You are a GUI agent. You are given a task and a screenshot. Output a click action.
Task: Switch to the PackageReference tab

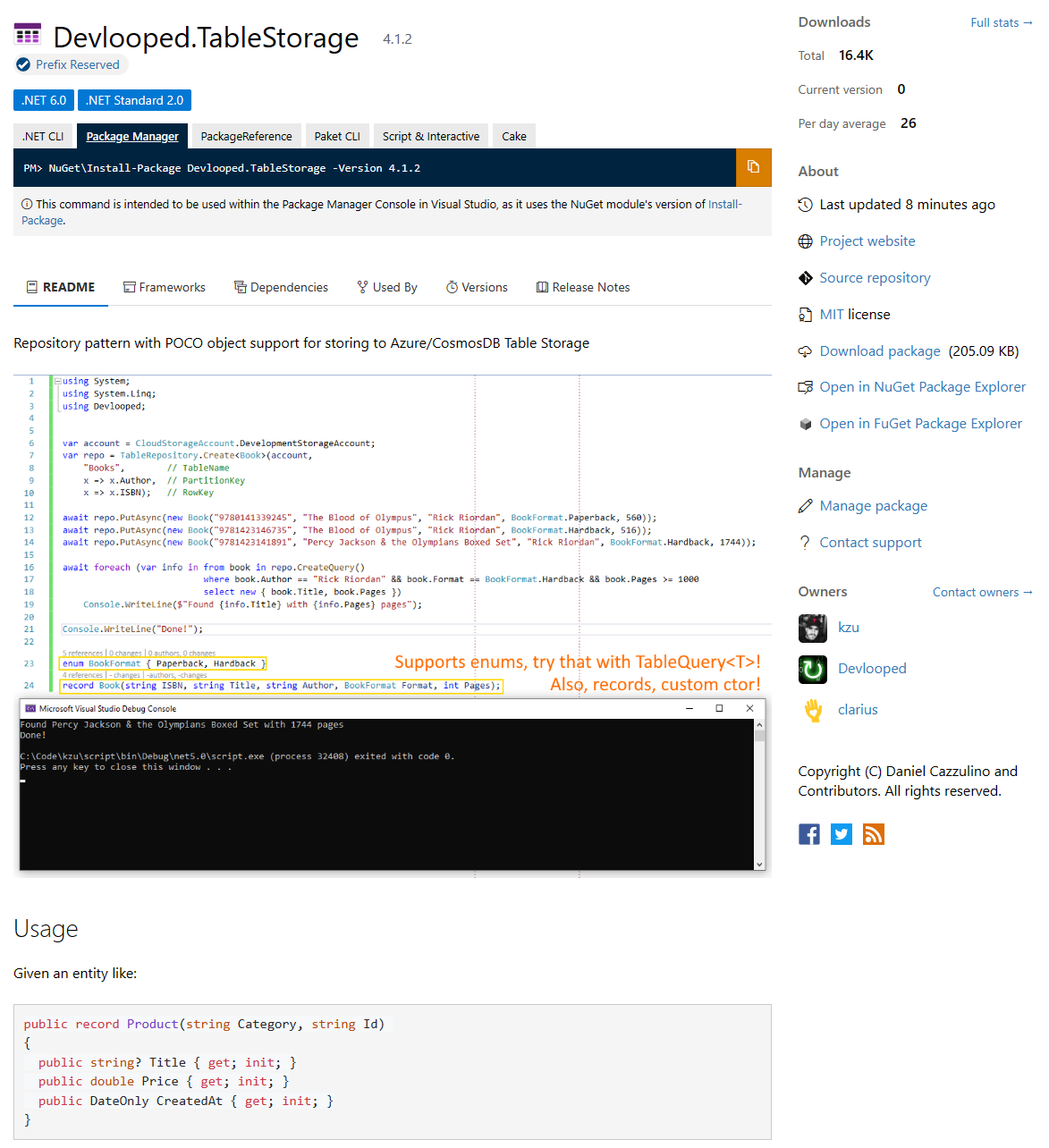tap(246, 136)
